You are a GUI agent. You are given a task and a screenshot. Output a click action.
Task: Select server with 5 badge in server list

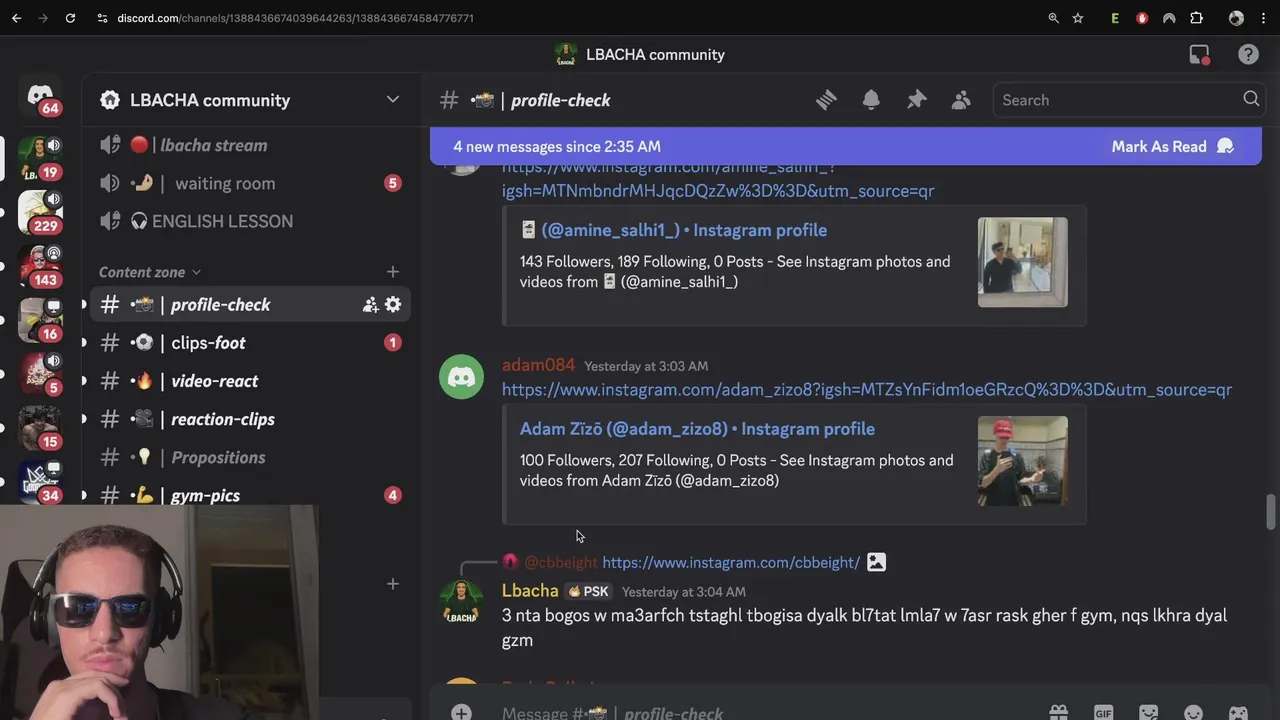click(x=40, y=373)
